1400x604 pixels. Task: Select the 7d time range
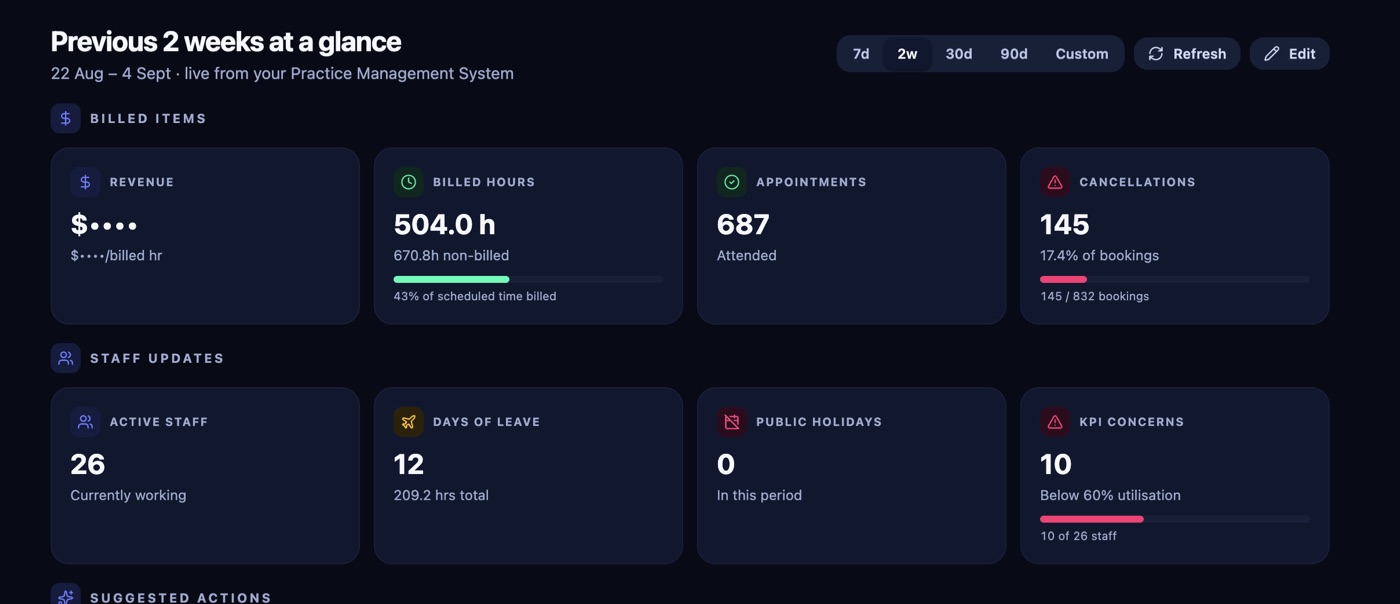pyautogui.click(x=861, y=54)
